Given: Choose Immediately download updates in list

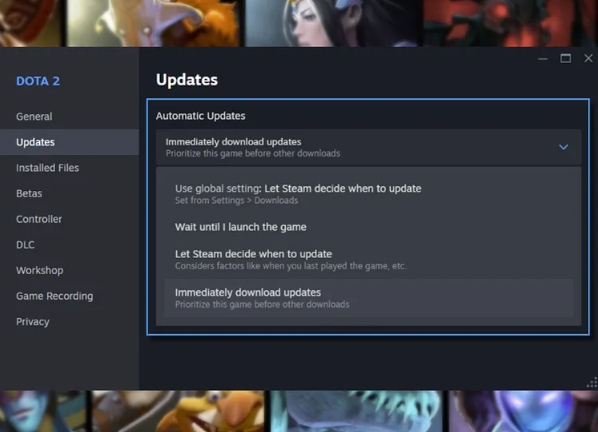Looking at the screenshot, I should (x=368, y=298).
